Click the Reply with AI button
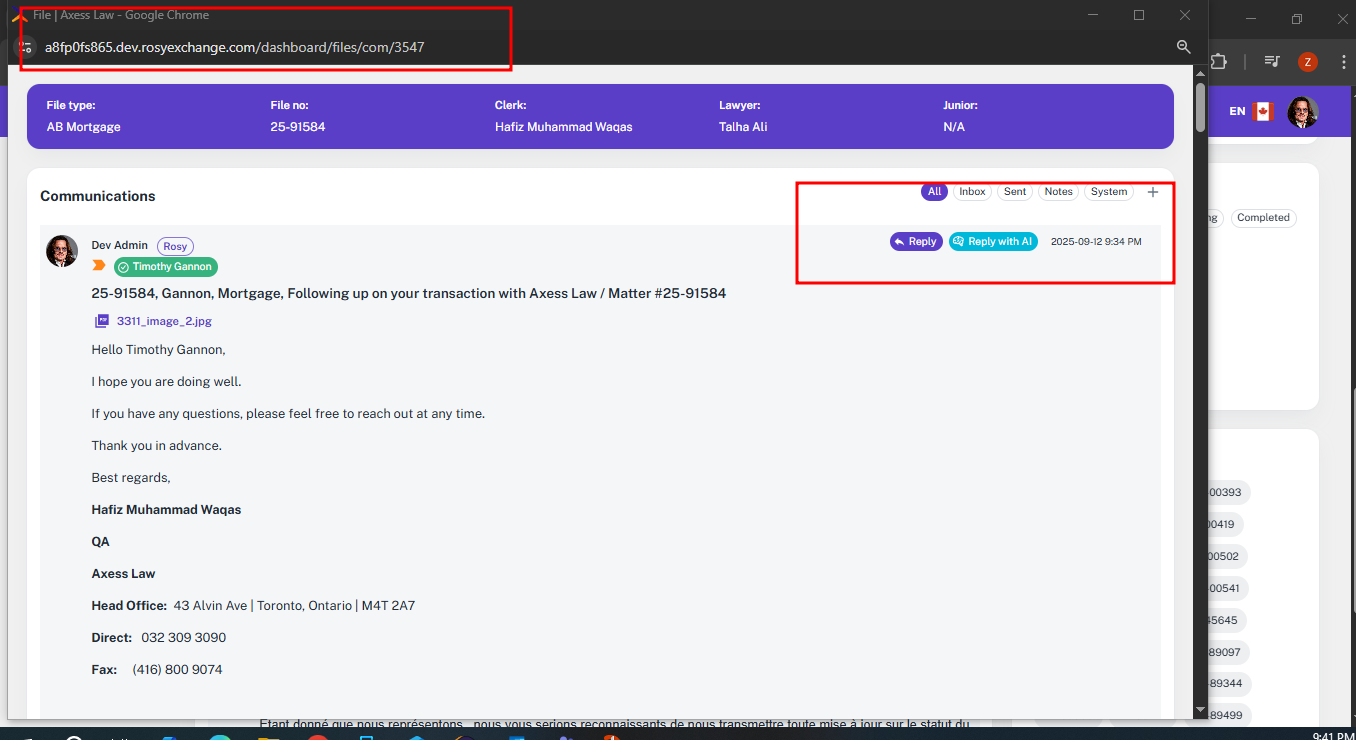1356x740 pixels. tap(993, 242)
